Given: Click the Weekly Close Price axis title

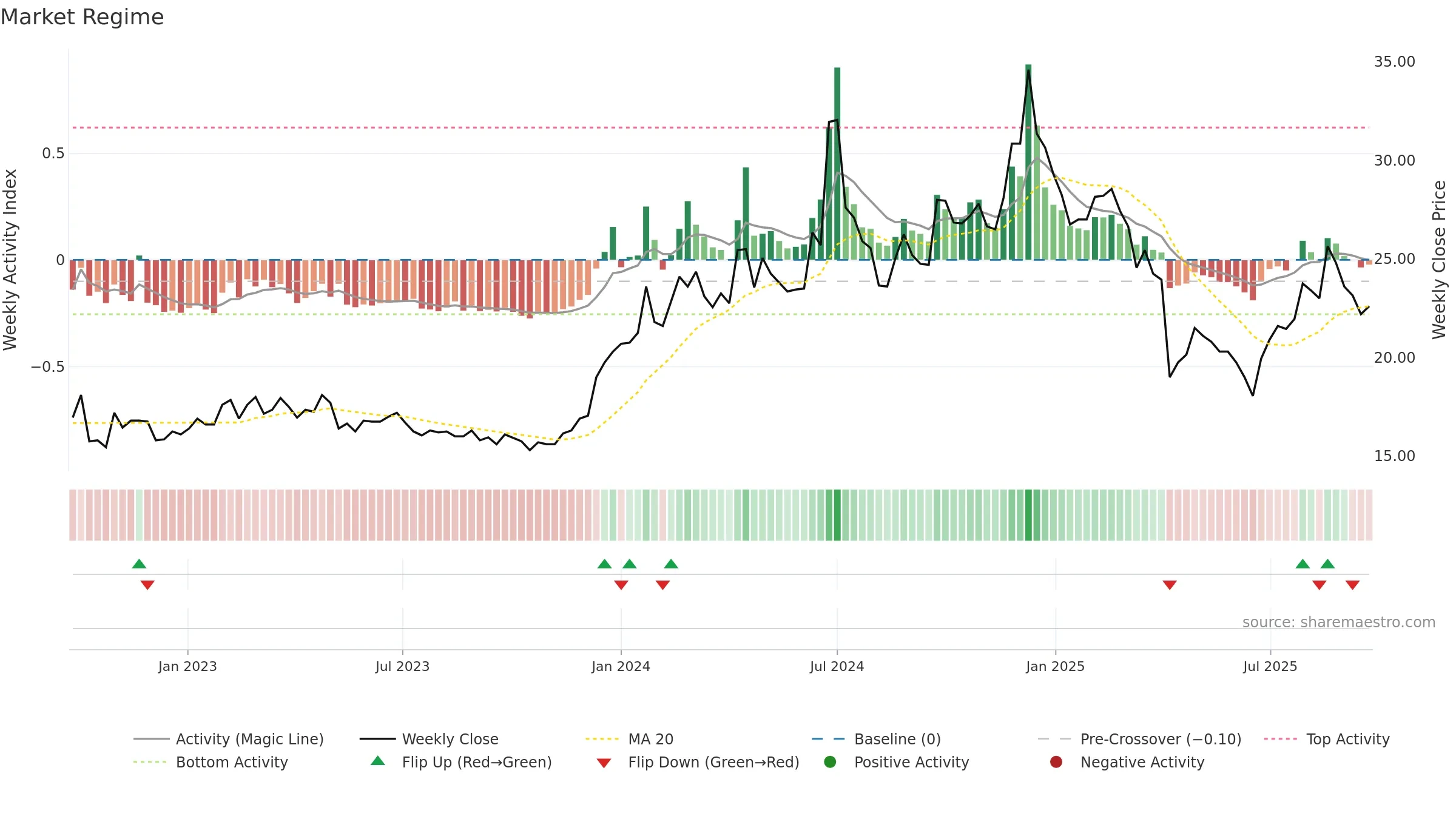Looking at the screenshot, I should point(1439,260).
